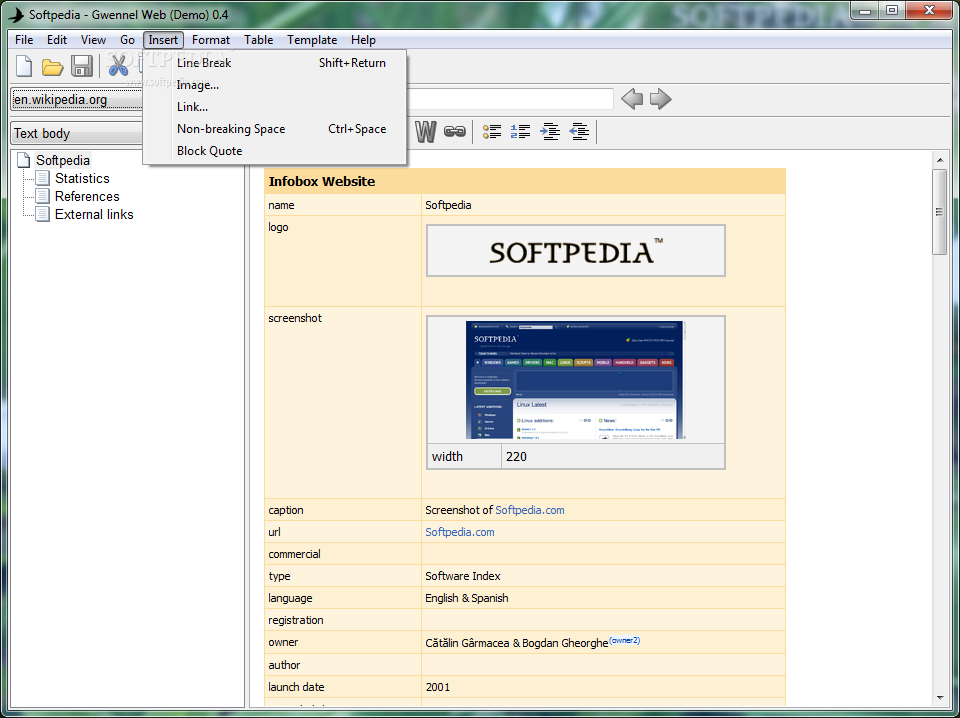Minimize the Gwennel Web window
Viewport: 960px width, 718px height.
pyautogui.click(x=865, y=10)
